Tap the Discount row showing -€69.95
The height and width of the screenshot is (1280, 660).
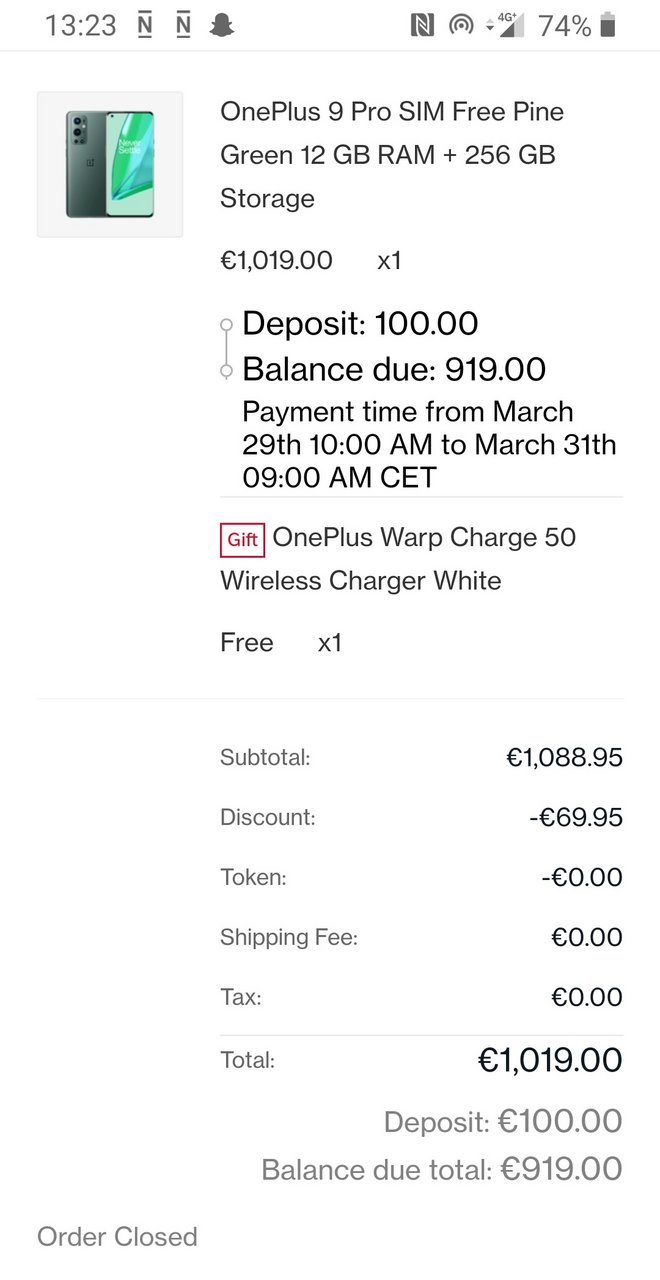(x=421, y=818)
